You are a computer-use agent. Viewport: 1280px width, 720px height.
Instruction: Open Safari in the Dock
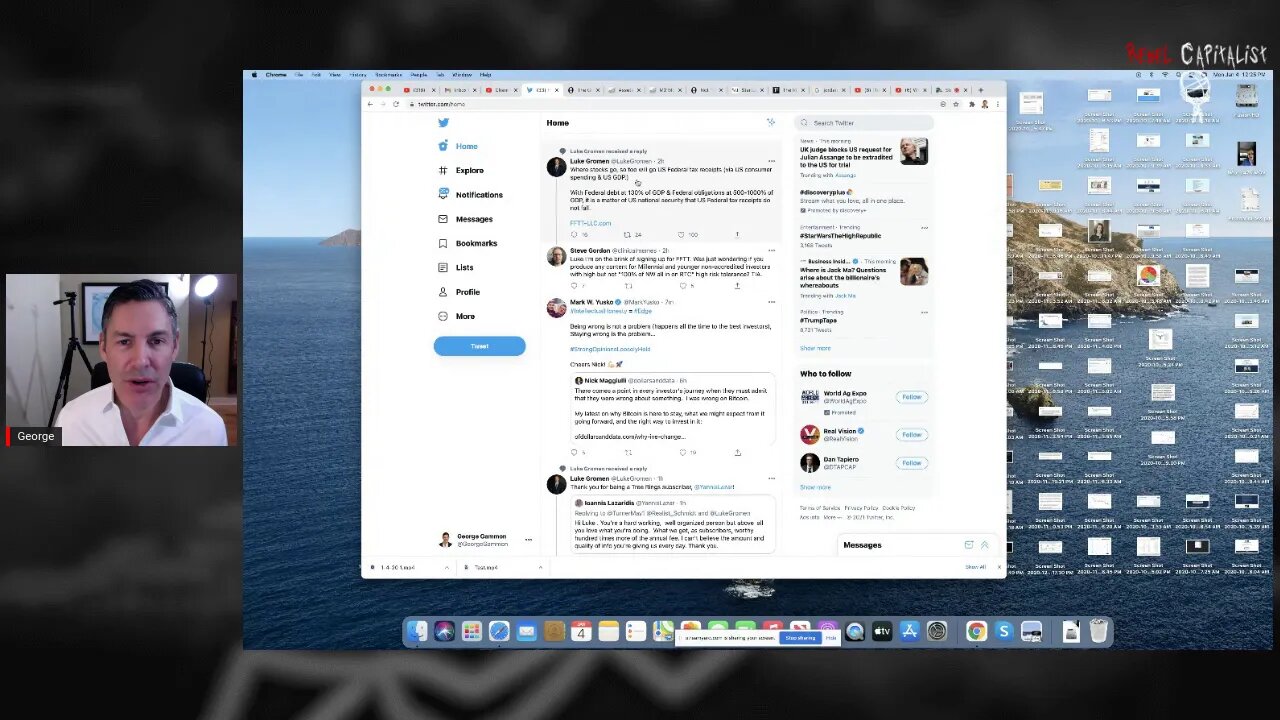pos(499,631)
